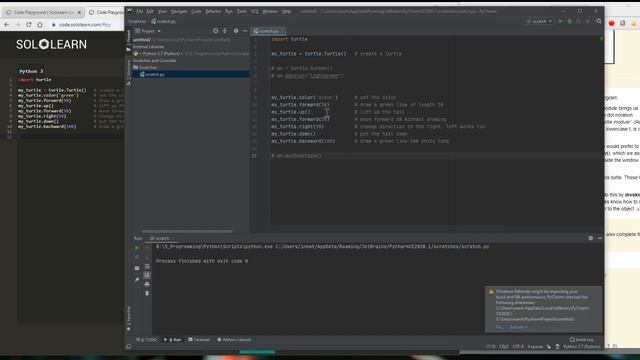Select Scratches and Consoles tree node
The width and height of the screenshot is (640, 360).
coord(154,60)
